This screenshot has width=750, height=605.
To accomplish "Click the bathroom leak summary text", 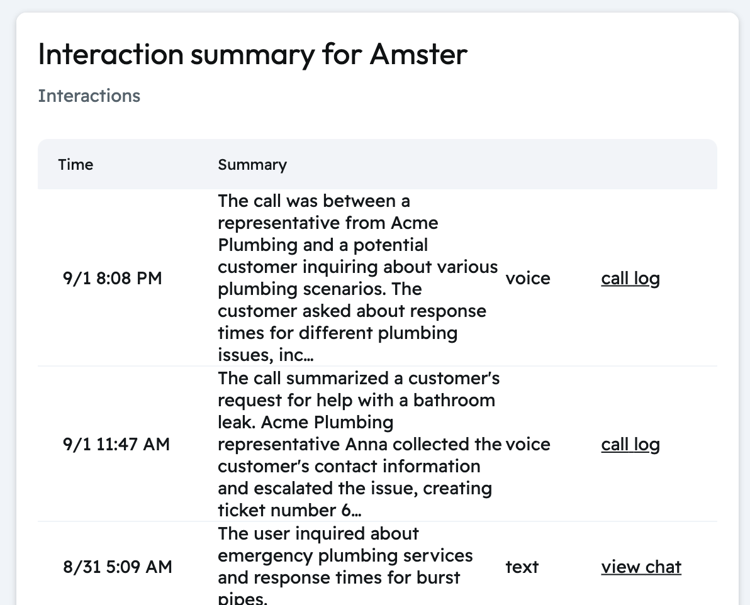I will coord(360,444).
